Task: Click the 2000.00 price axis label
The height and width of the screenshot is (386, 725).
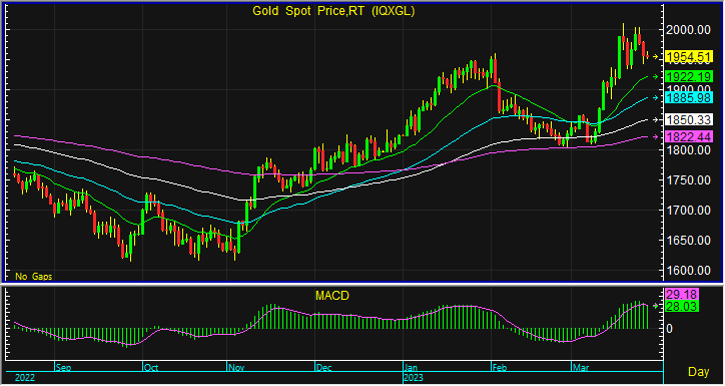Action: tap(688, 30)
